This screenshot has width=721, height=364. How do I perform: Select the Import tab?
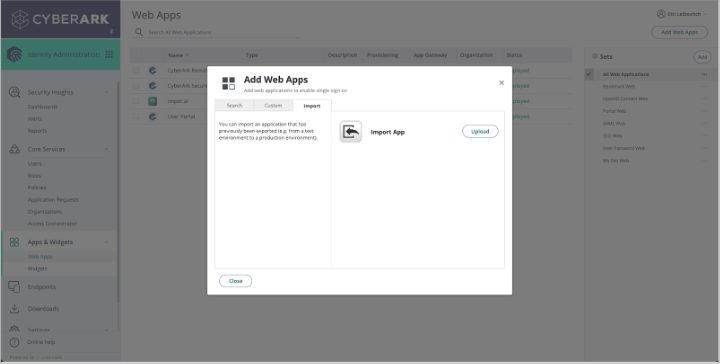tap(312, 106)
